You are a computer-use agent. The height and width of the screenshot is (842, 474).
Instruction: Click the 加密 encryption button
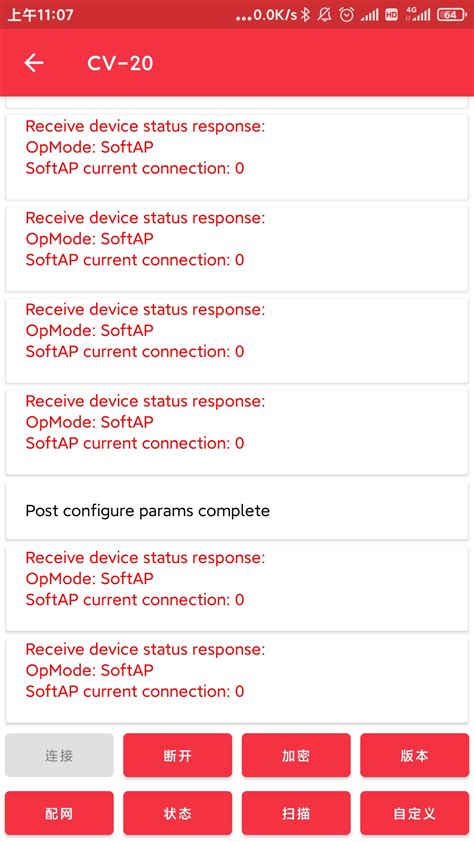click(296, 755)
